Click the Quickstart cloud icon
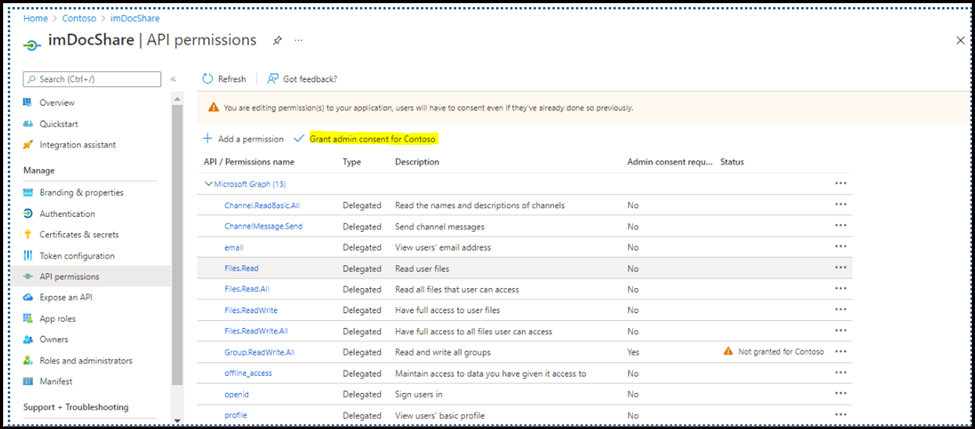This screenshot has width=975, height=429. 27,124
